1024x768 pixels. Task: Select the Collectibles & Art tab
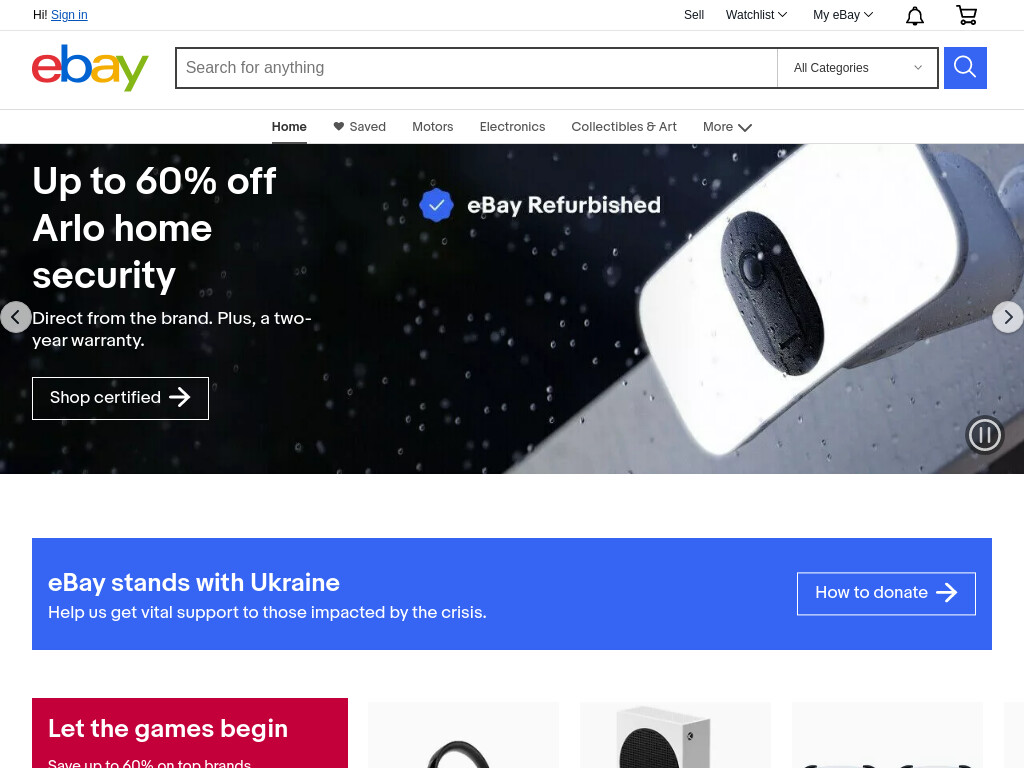[624, 127]
